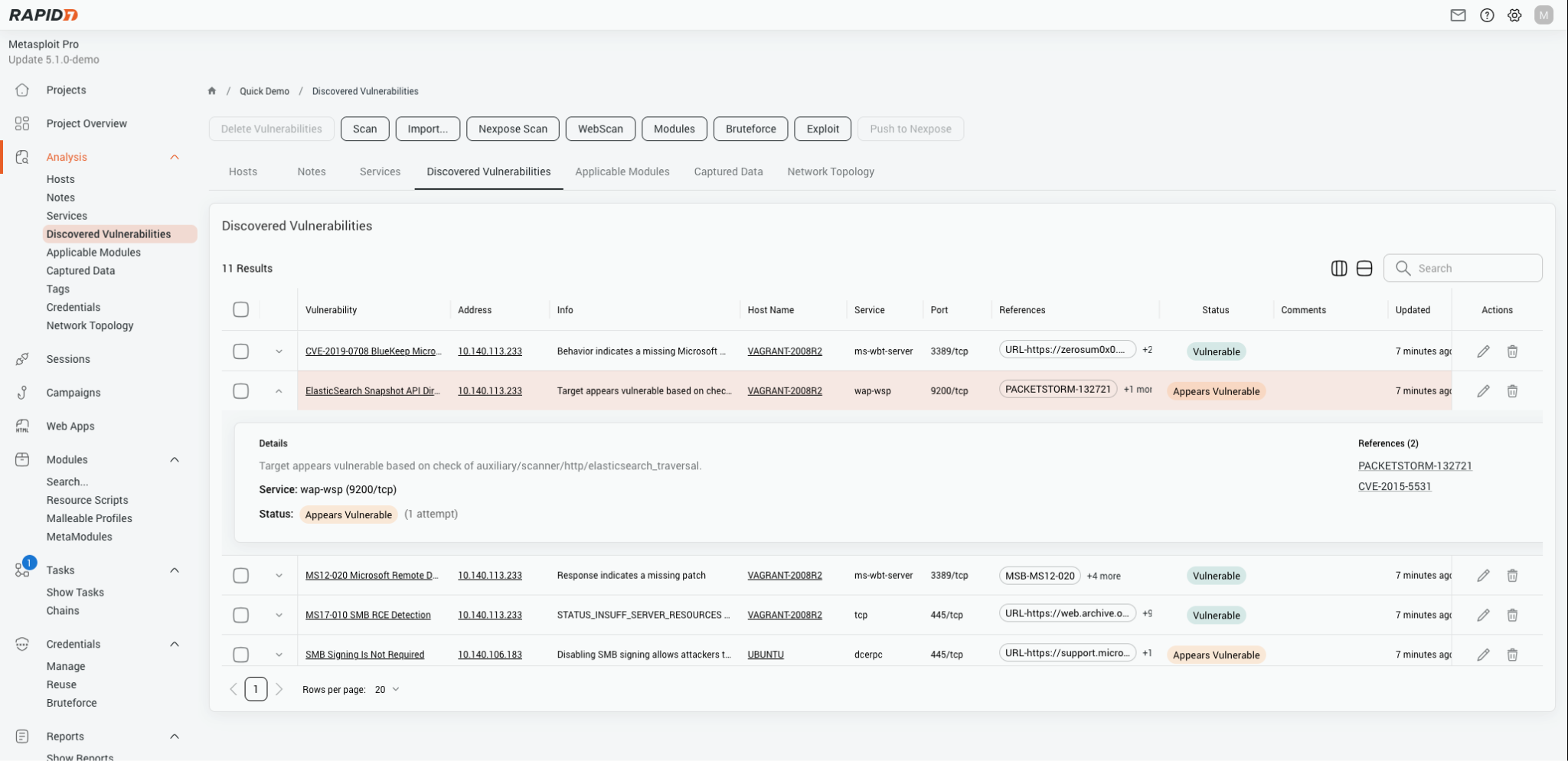
Task: Open the PACKETSTORM-132721 link in Details panel
Action: (x=1415, y=465)
